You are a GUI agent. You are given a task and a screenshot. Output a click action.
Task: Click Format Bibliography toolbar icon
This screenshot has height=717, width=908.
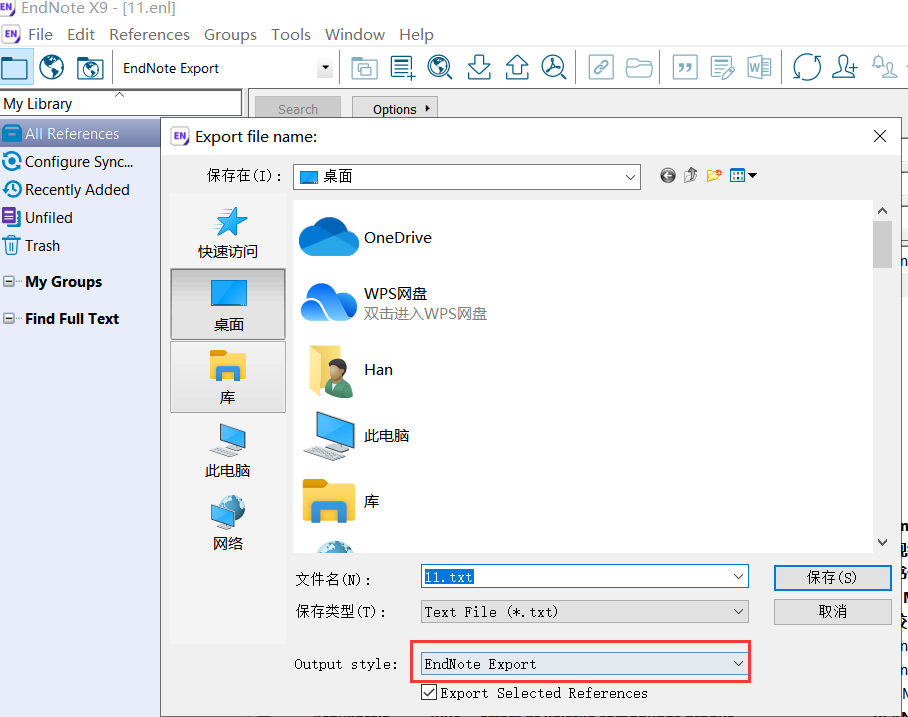[x=722, y=68]
